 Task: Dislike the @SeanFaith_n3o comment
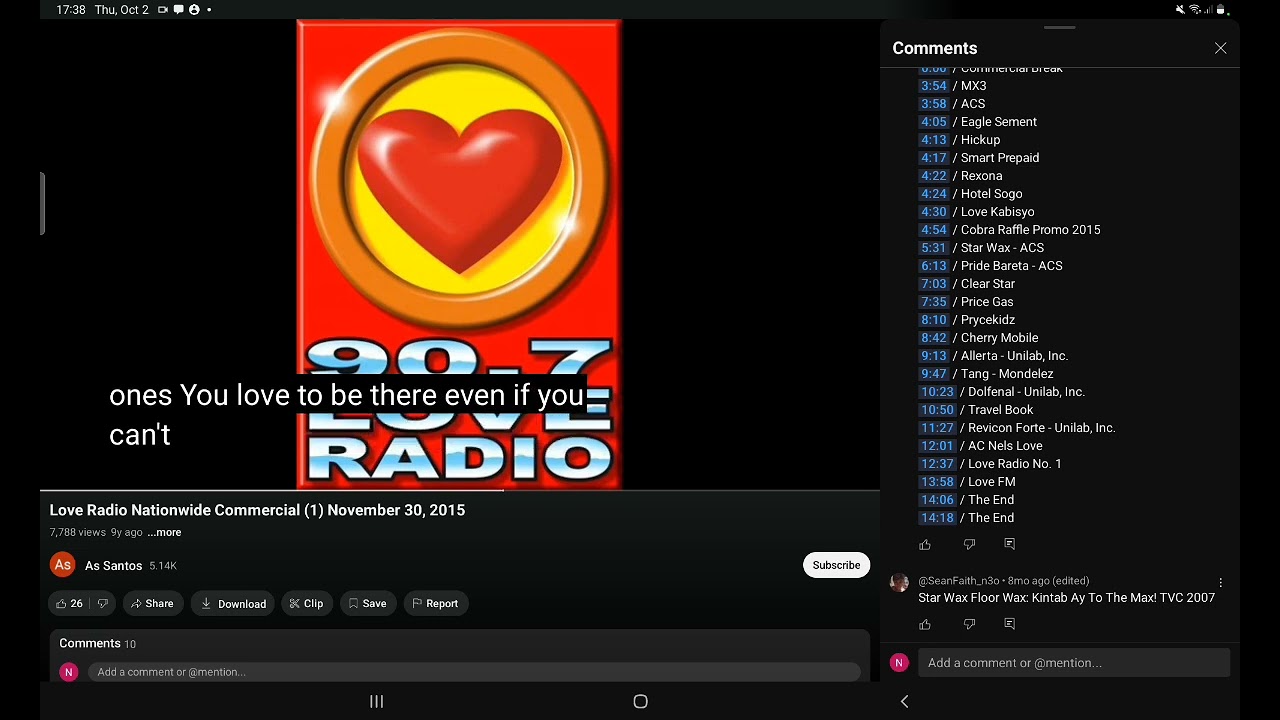[x=969, y=624]
